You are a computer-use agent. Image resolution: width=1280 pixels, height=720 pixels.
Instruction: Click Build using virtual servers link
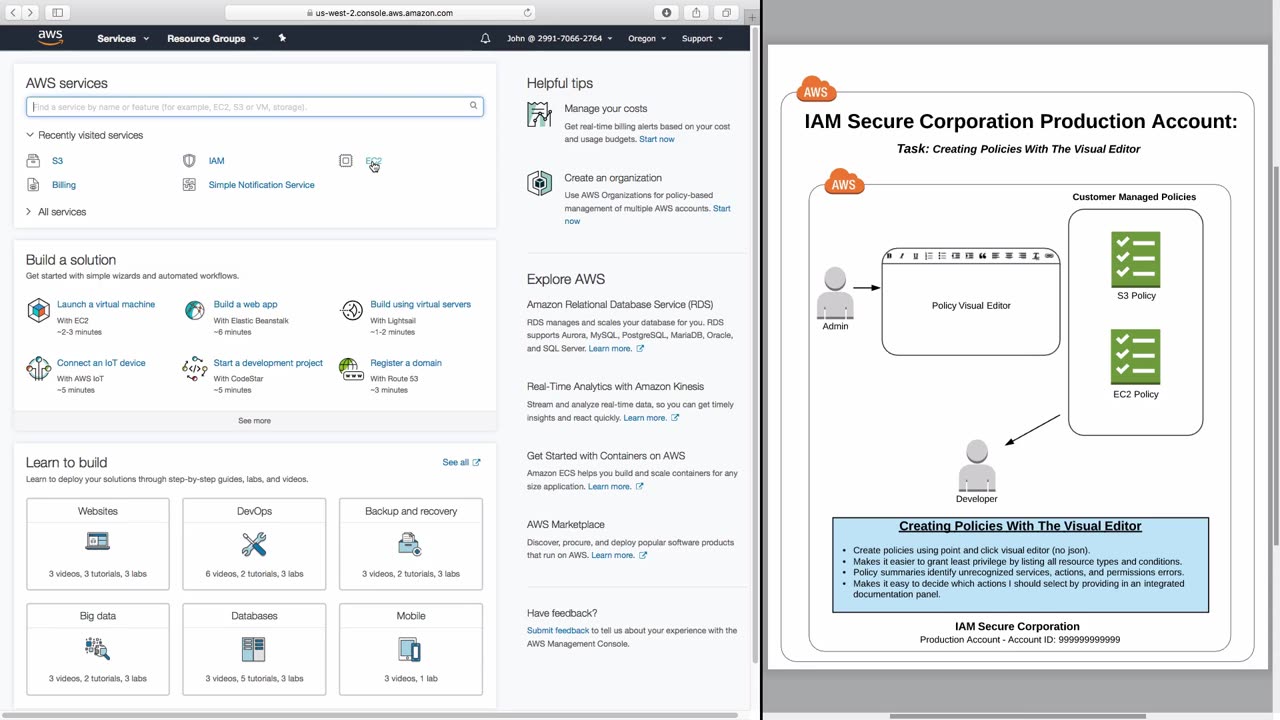click(420, 304)
